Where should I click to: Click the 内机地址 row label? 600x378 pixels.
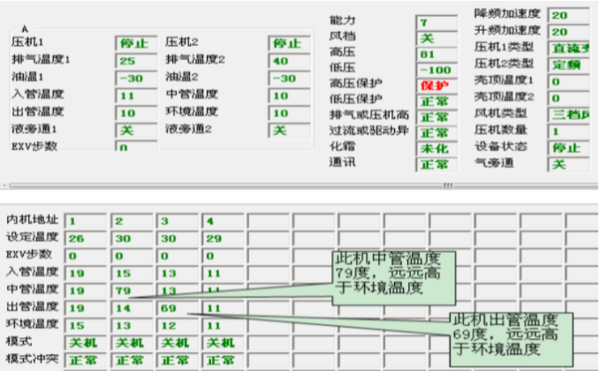[x=32, y=220]
